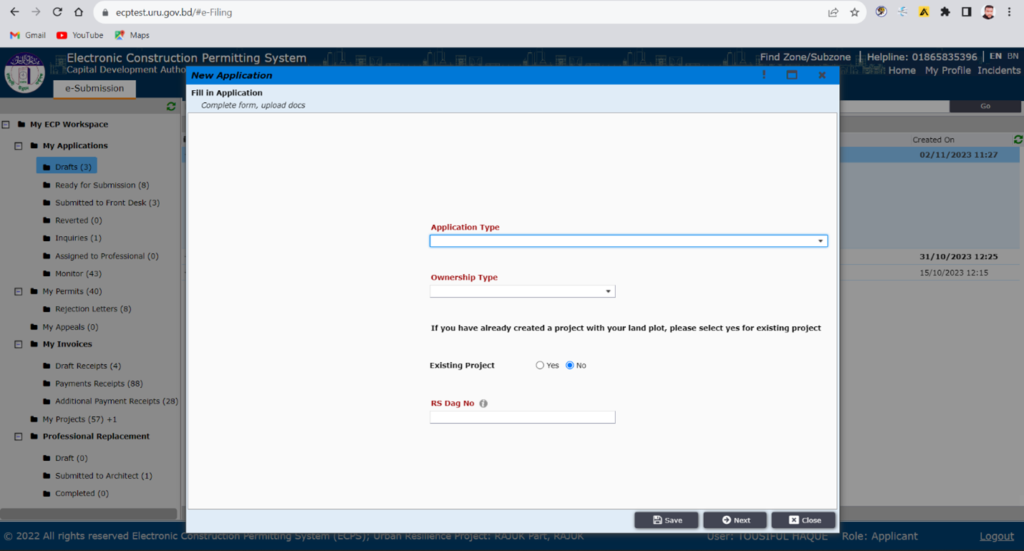Open My Profile in top navigation
Viewport: 1024px width, 551px height.
[x=947, y=71]
